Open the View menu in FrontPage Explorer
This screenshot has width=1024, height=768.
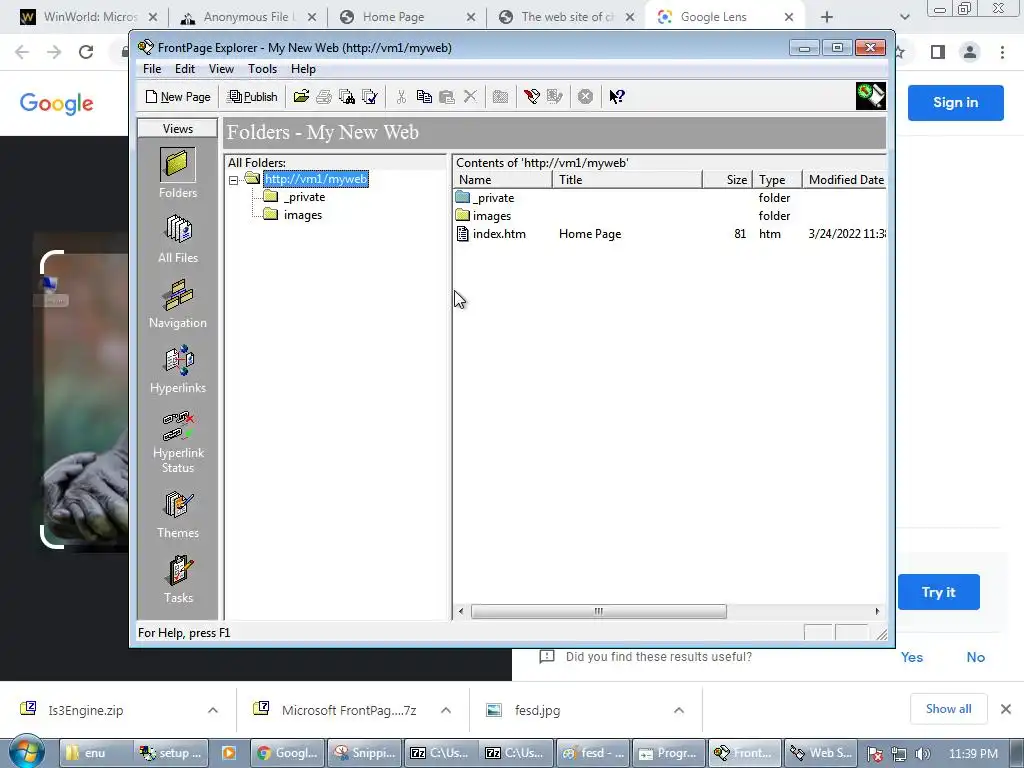point(221,69)
